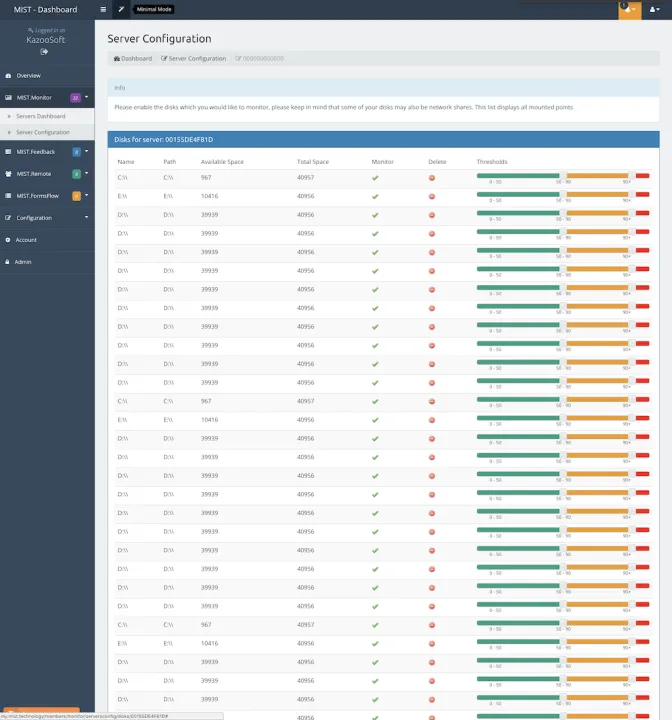Viewport: 672px width, 720px height.
Task: Open the Account sidebar item
Action: [47, 240]
